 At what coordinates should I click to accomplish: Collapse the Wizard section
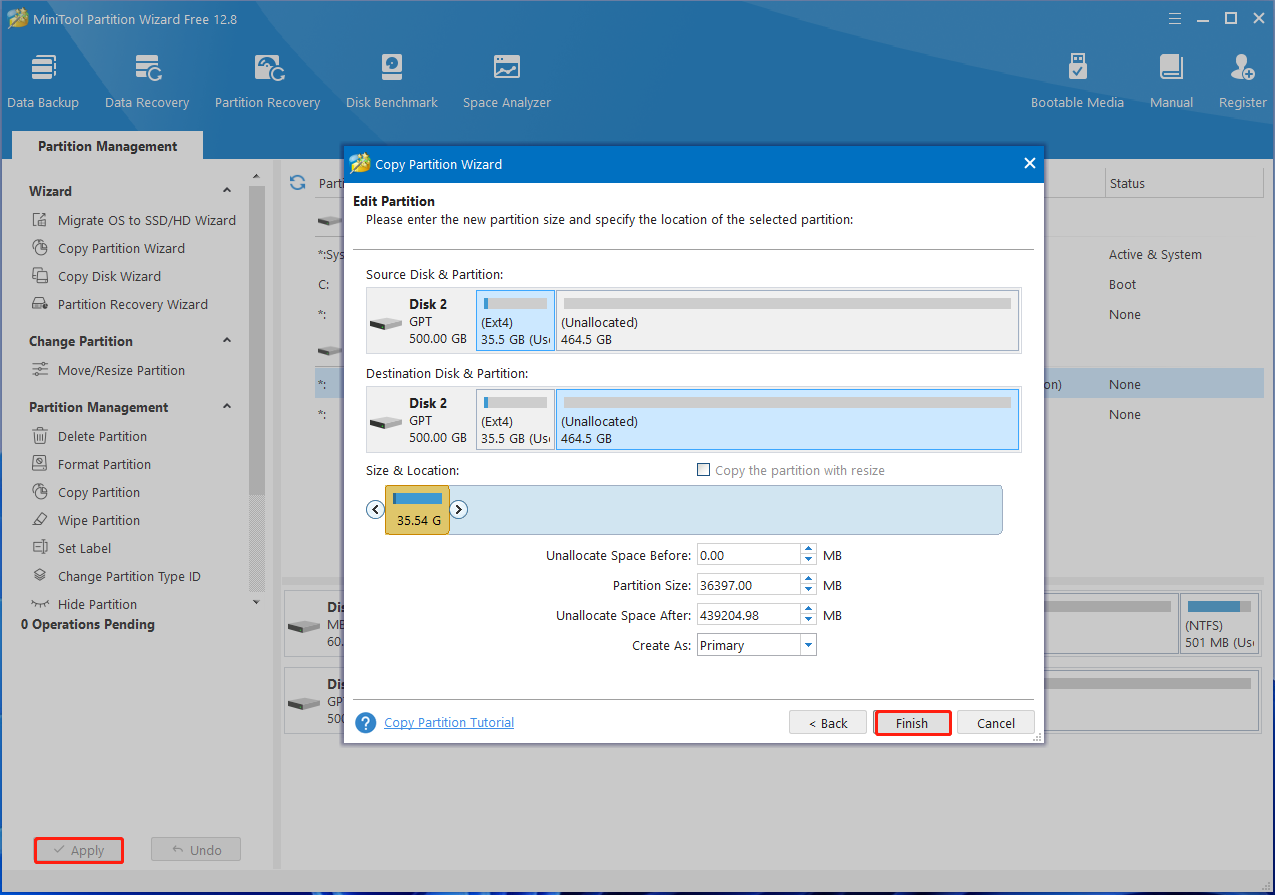click(227, 191)
